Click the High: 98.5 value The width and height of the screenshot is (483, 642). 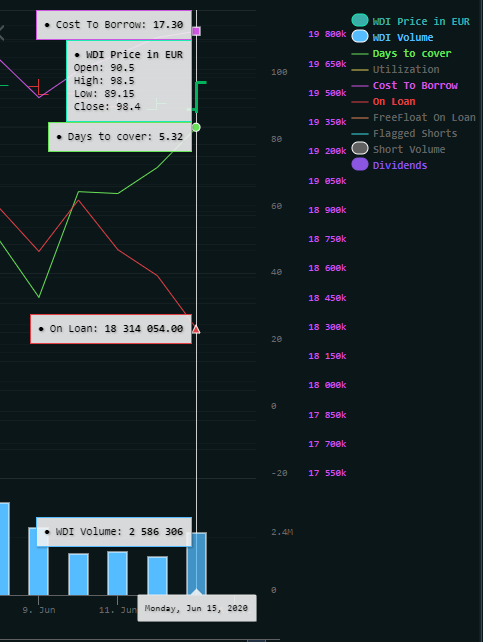tap(104, 81)
